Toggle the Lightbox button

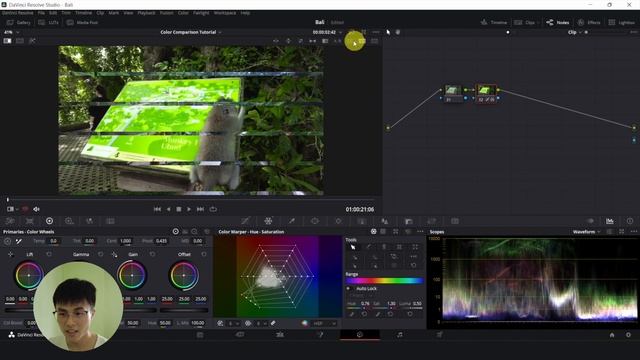(622, 22)
